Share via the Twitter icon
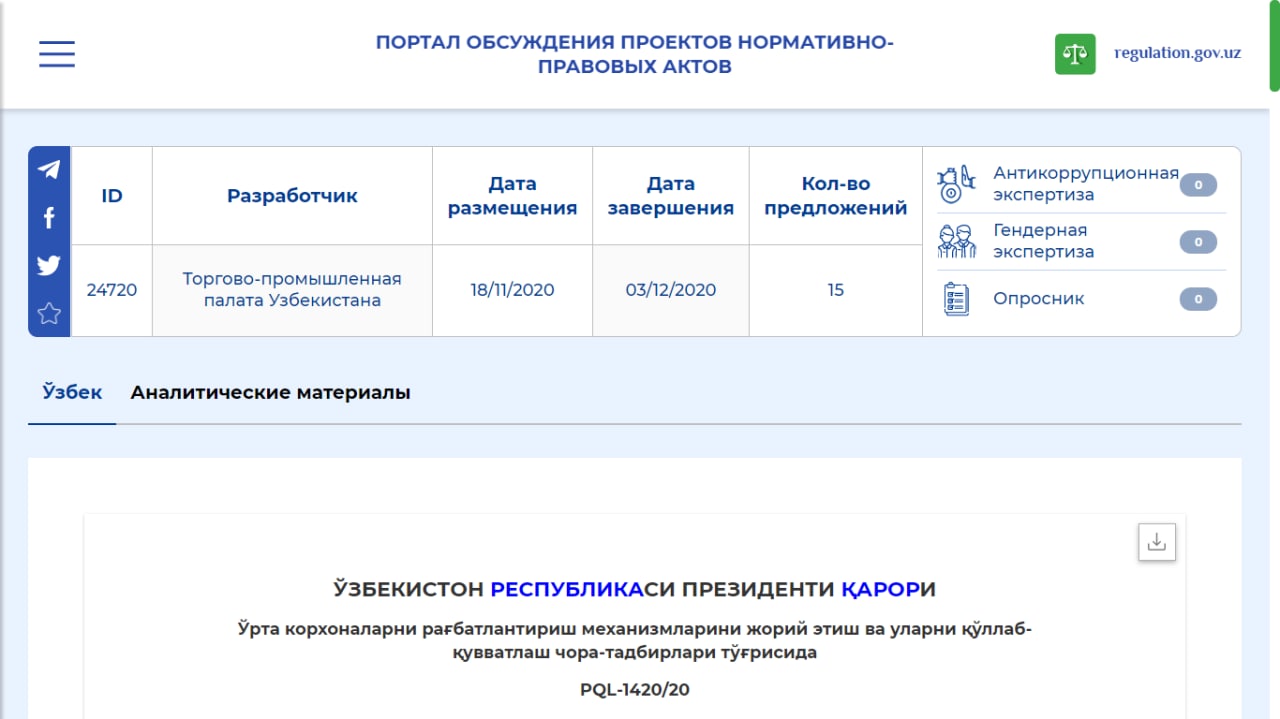 (49, 265)
